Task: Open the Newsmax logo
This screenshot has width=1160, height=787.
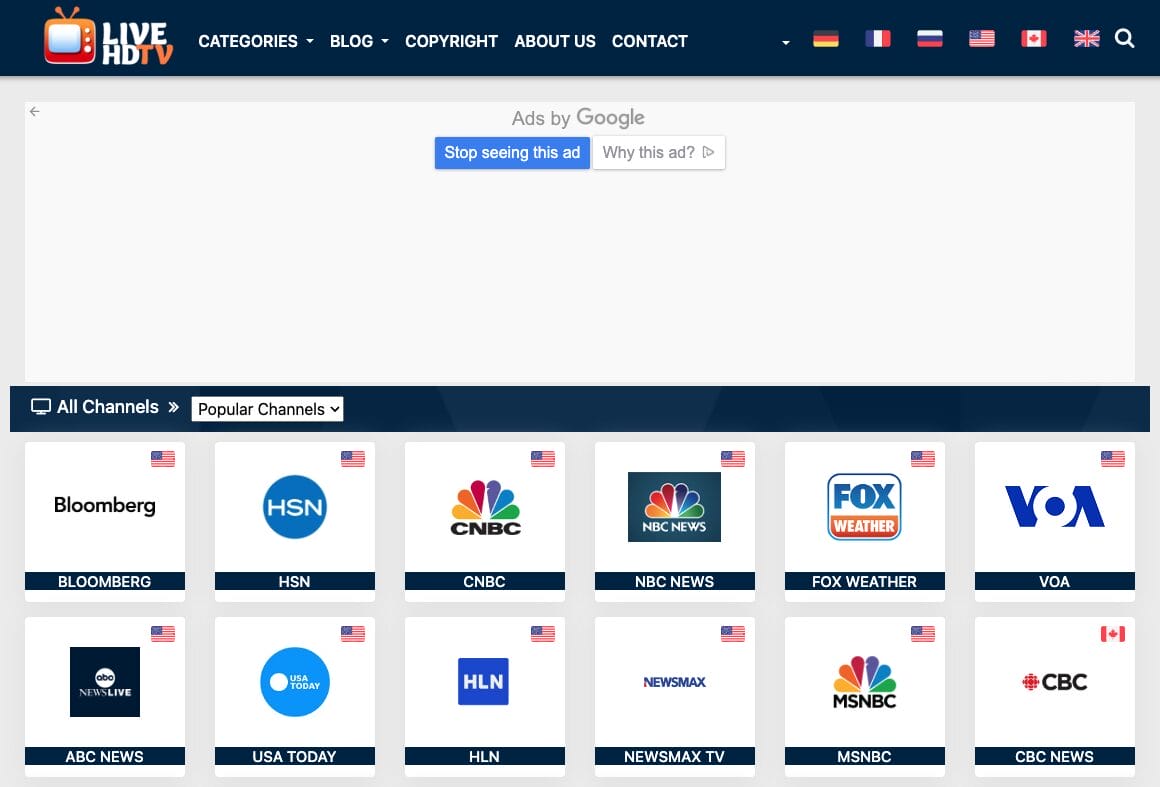Action: pyautogui.click(x=674, y=682)
